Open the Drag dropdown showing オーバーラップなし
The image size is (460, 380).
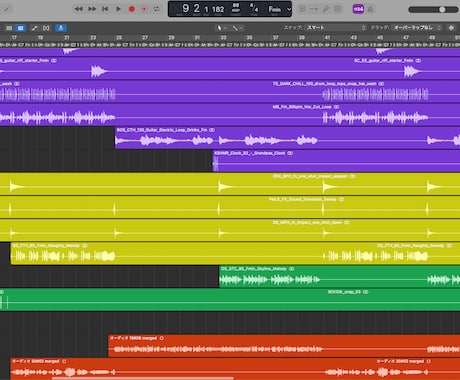pos(417,28)
